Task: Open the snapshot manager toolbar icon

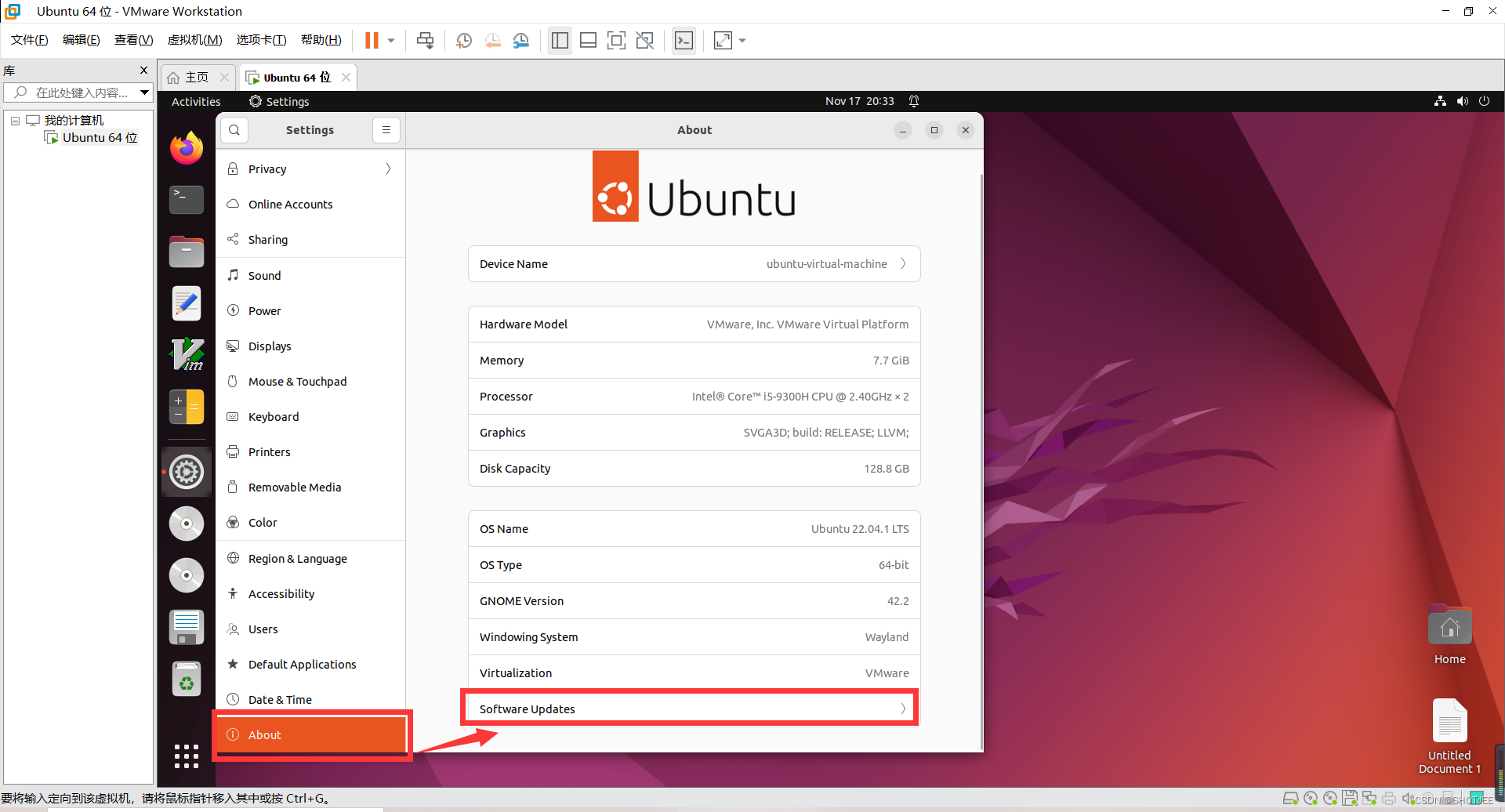Action: (x=521, y=40)
